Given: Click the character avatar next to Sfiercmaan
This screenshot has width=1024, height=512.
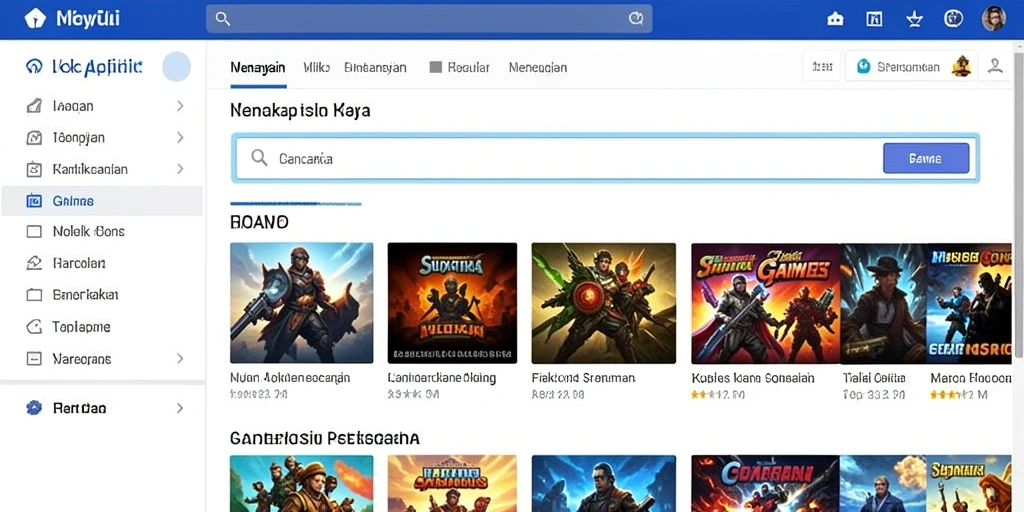Looking at the screenshot, I should pyautogui.click(x=961, y=66).
